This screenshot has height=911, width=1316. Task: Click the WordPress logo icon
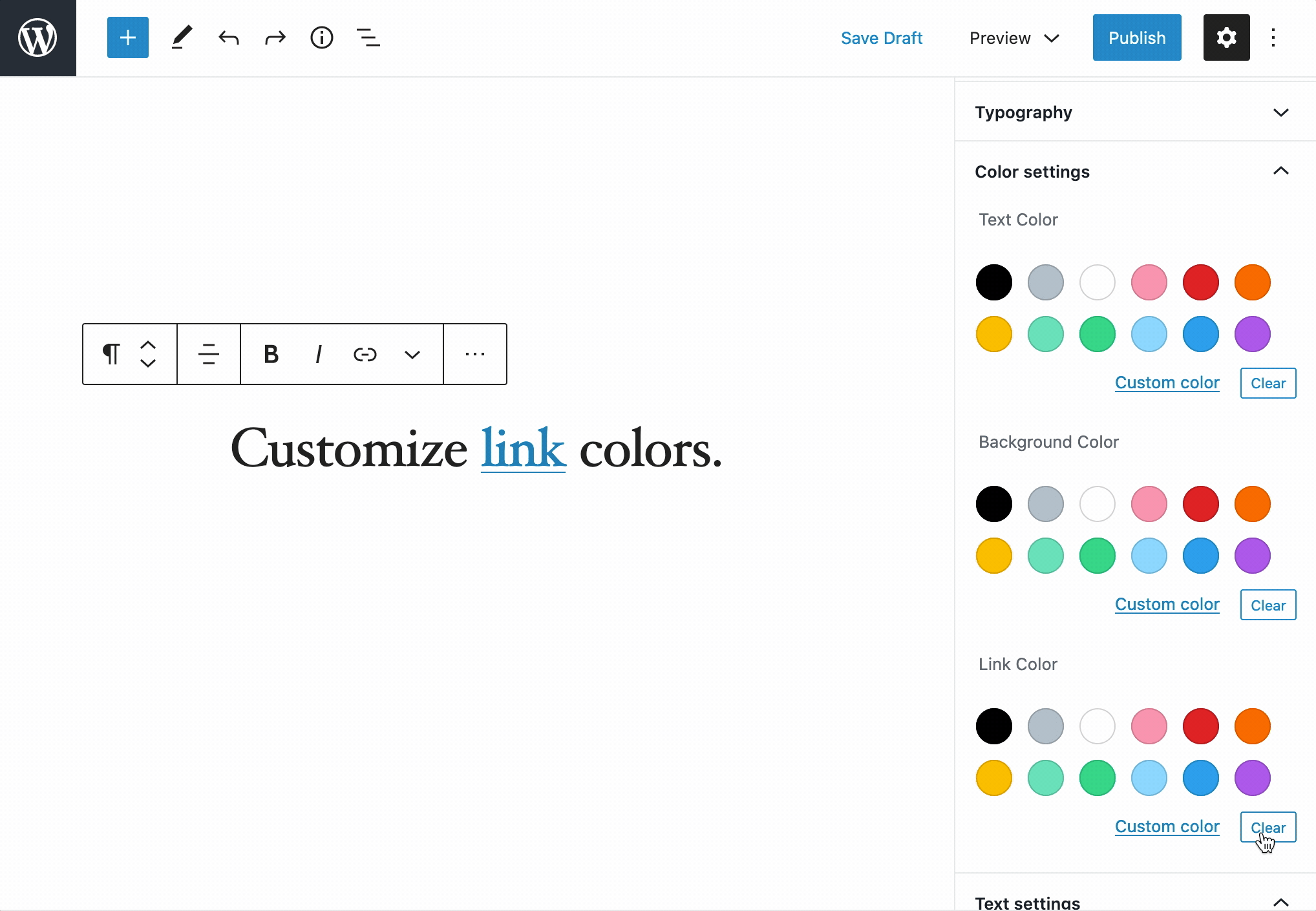pyautogui.click(x=37, y=37)
